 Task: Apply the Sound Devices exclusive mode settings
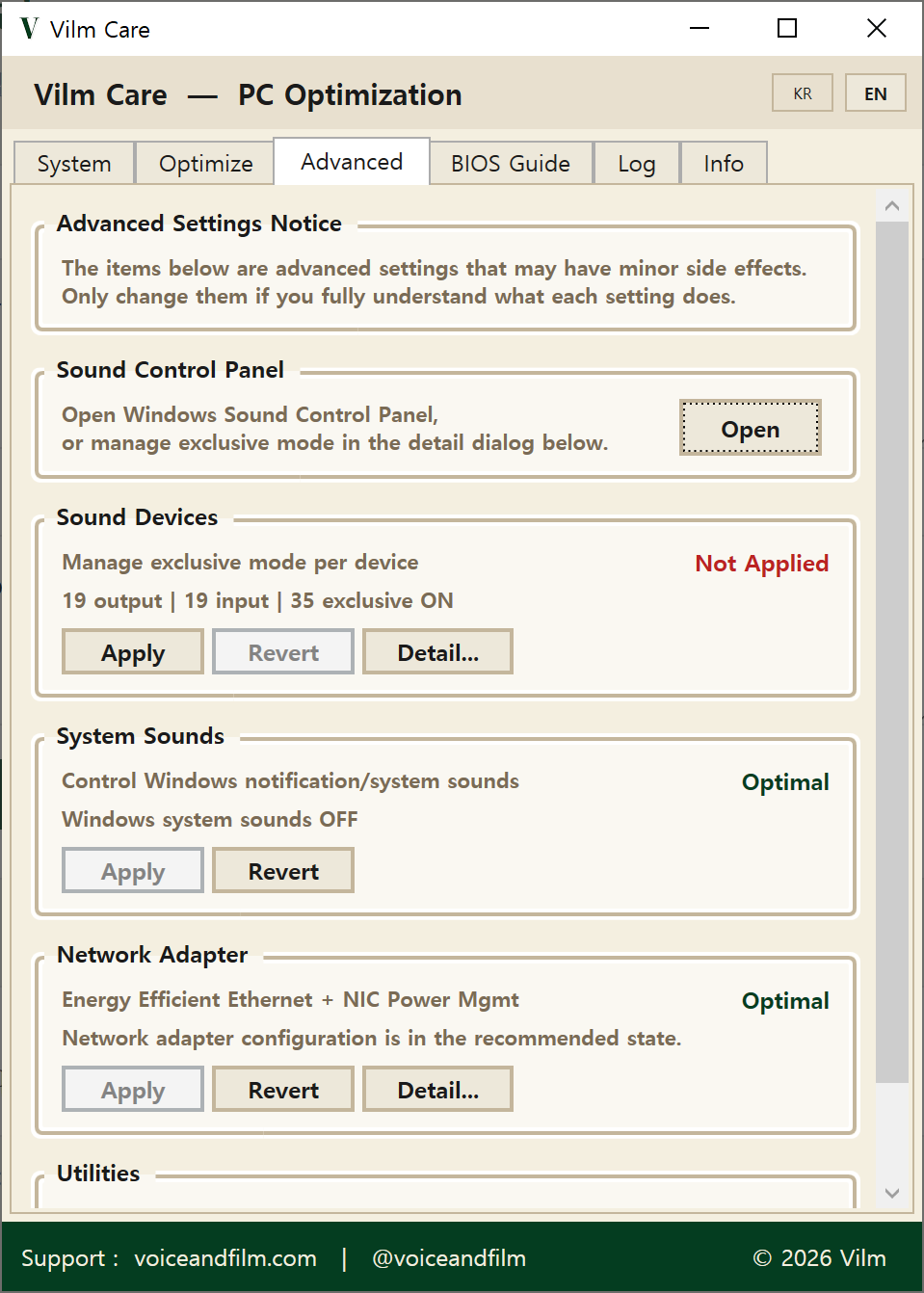[132, 651]
